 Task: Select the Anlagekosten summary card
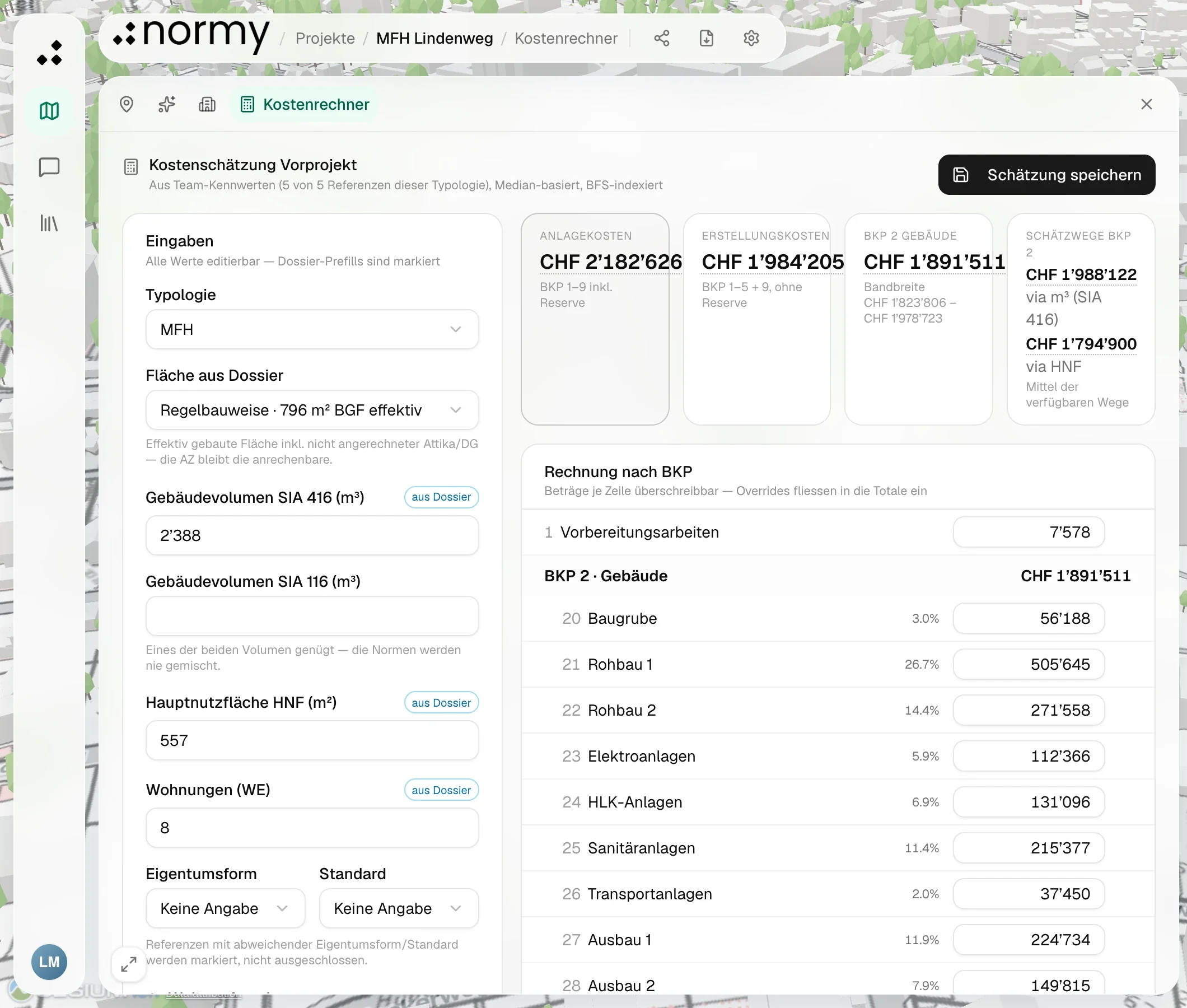595,319
